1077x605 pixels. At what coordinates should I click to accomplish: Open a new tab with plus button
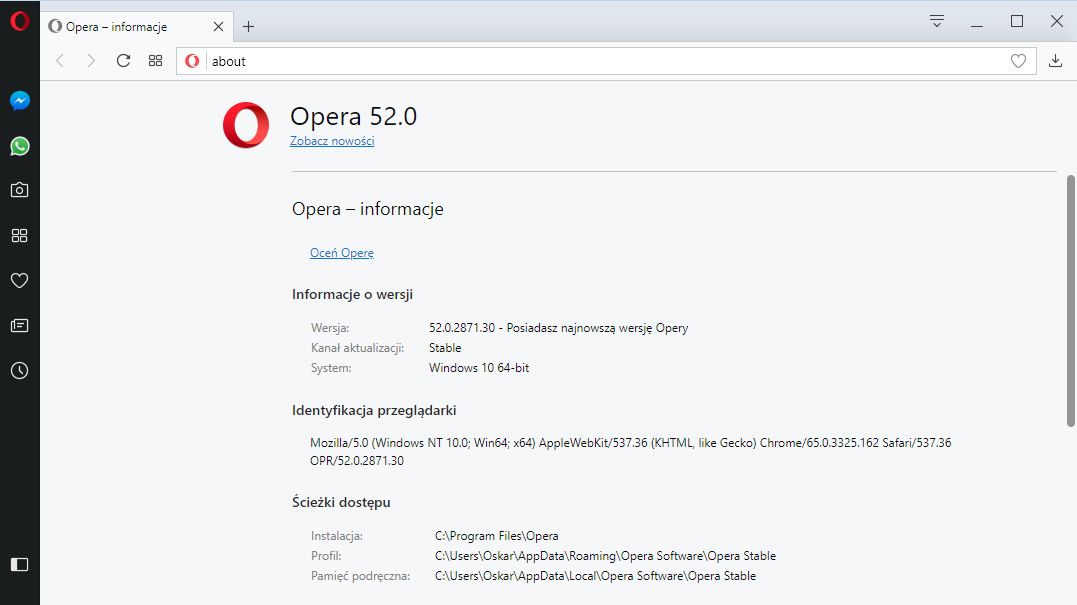(x=249, y=27)
